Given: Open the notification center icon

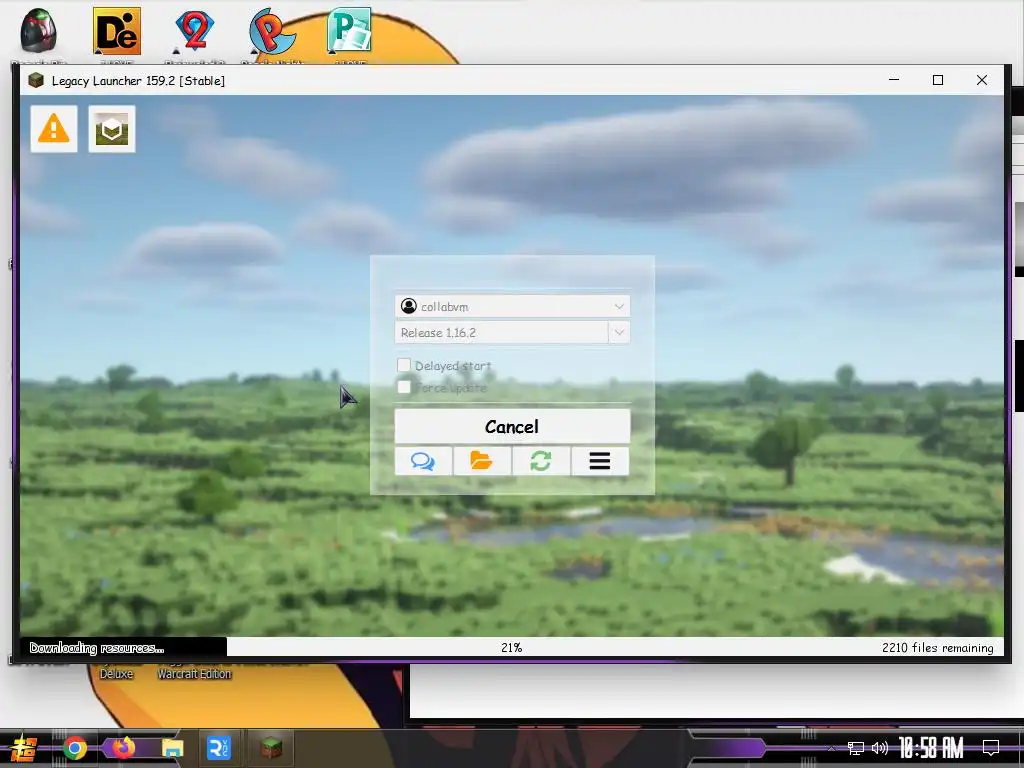Looking at the screenshot, I should pyautogui.click(x=991, y=748).
